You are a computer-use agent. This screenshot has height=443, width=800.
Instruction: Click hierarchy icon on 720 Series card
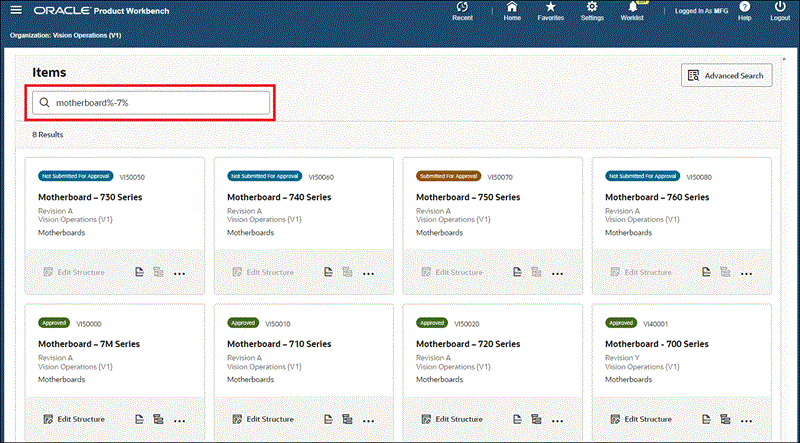tap(536, 419)
